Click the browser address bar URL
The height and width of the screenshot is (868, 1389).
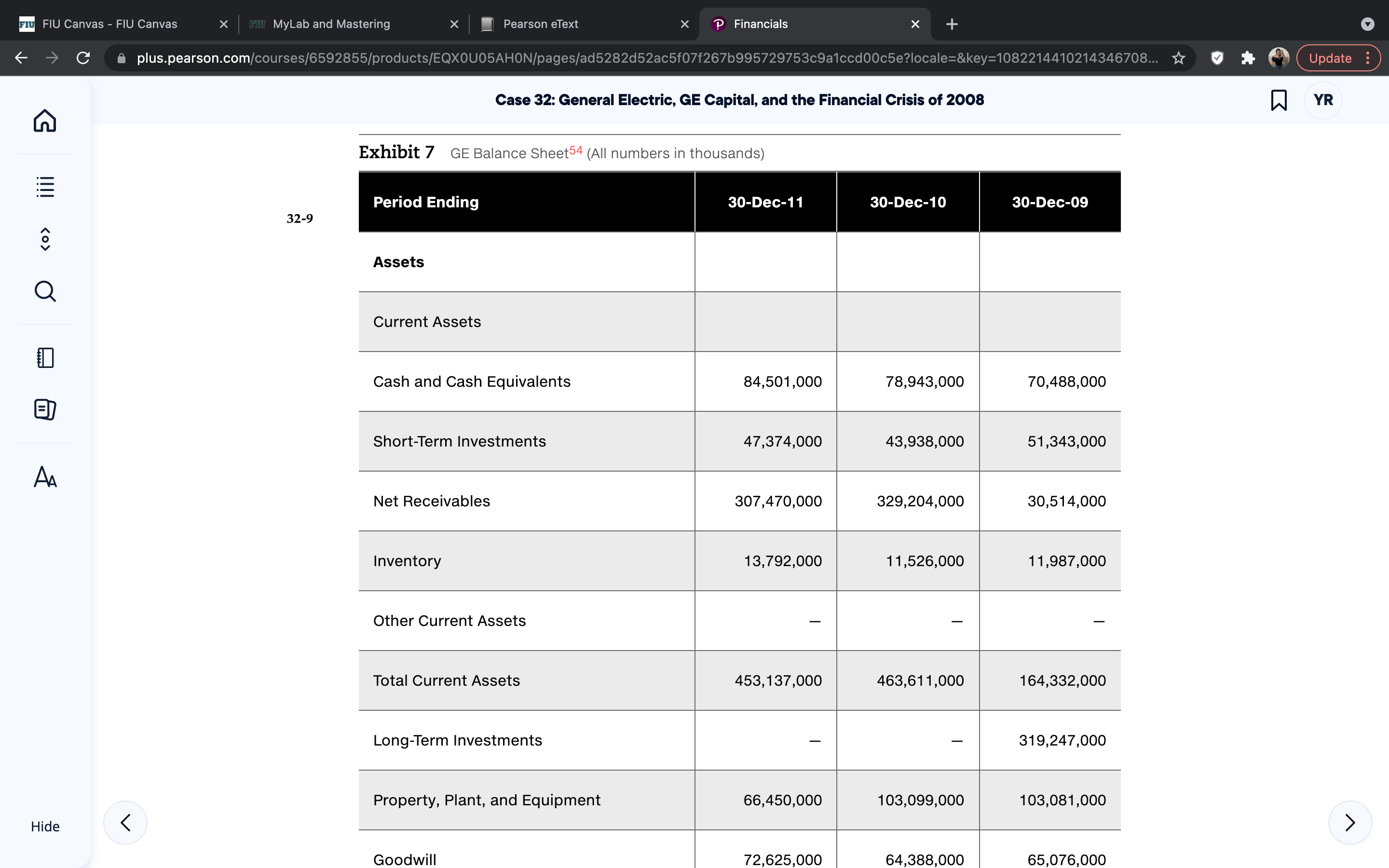(647, 58)
